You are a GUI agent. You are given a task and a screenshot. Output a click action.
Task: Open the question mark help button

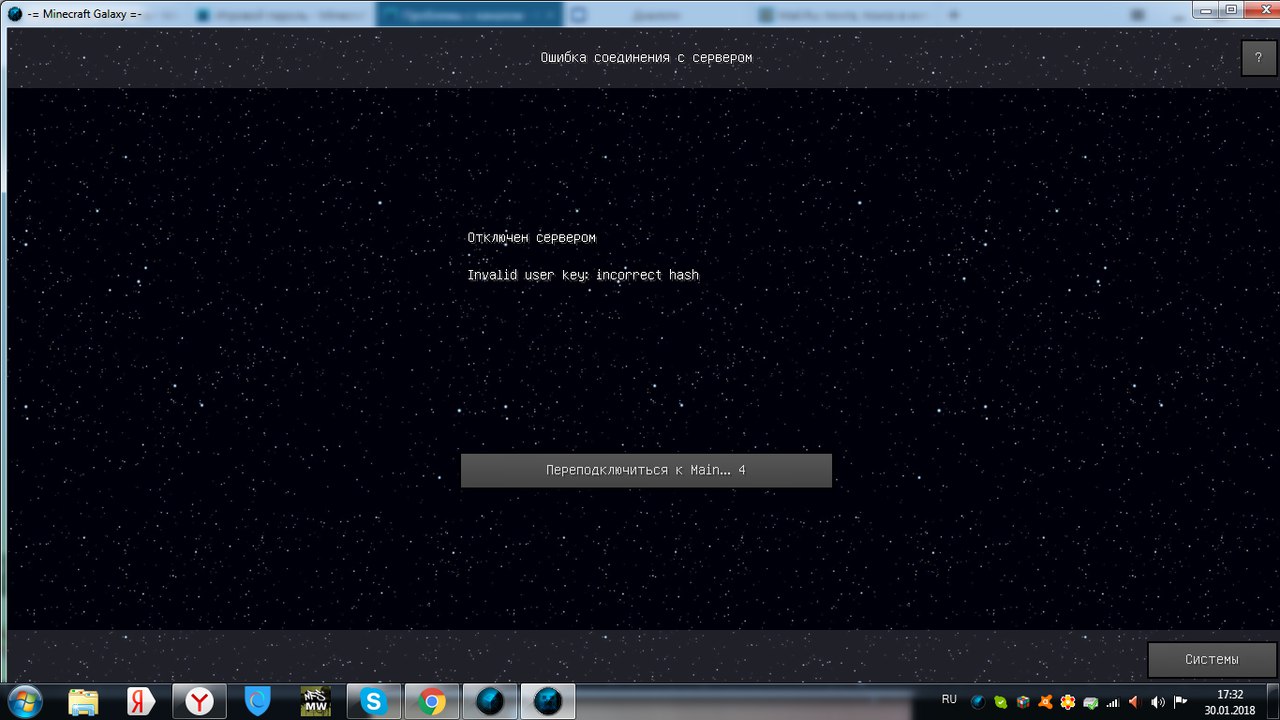(1258, 58)
